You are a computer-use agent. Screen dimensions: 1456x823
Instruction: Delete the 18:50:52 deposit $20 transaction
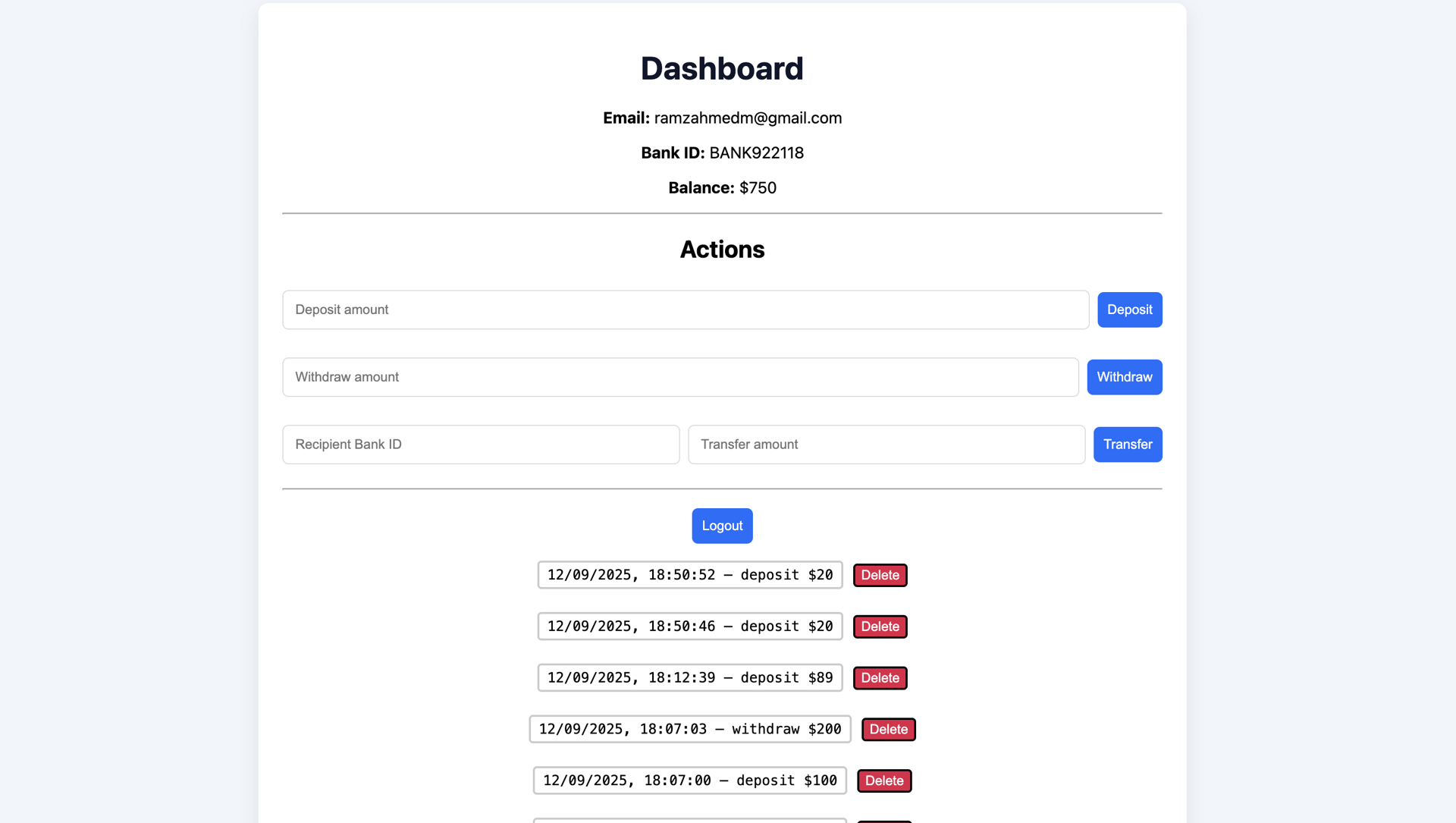click(x=880, y=575)
